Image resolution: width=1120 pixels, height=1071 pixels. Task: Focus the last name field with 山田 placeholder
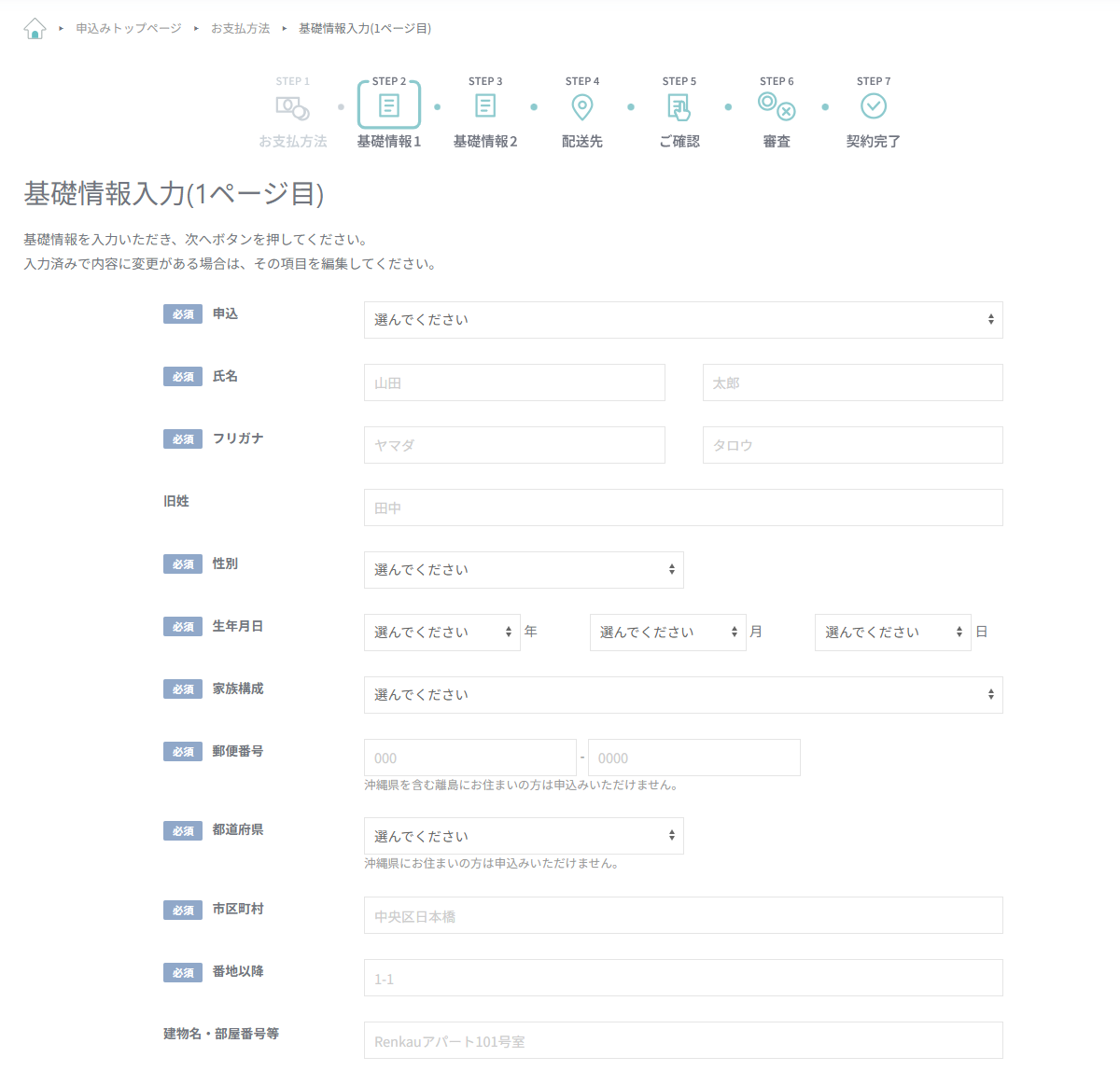(x=514, y=382)
